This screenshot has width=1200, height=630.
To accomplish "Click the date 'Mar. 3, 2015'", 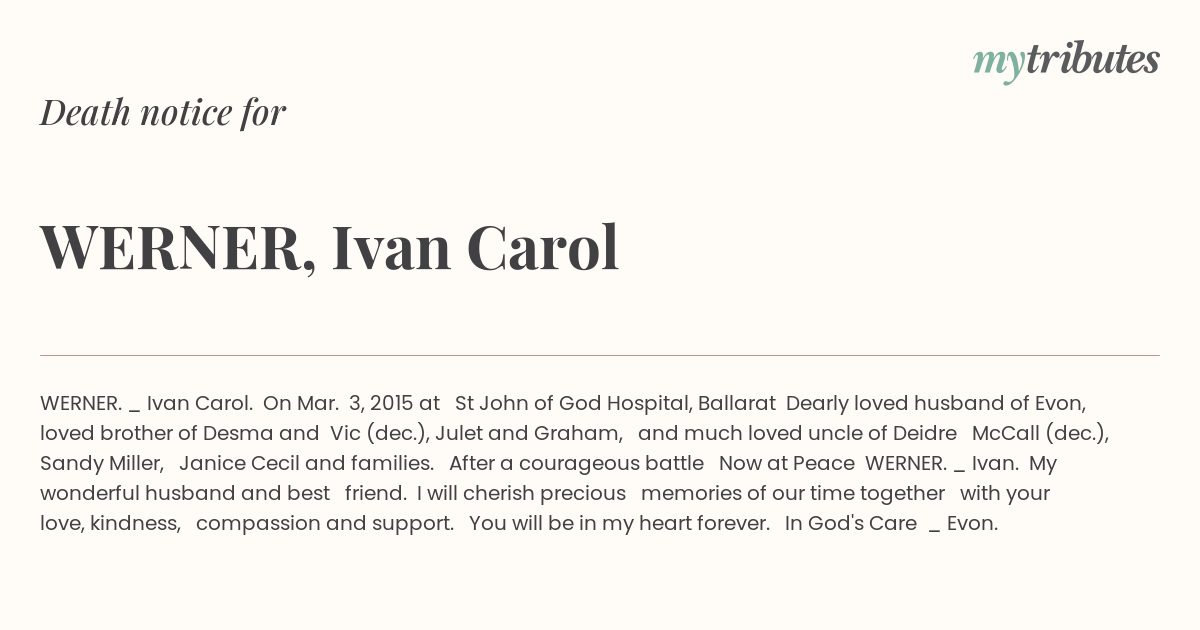I will point(358,403).
